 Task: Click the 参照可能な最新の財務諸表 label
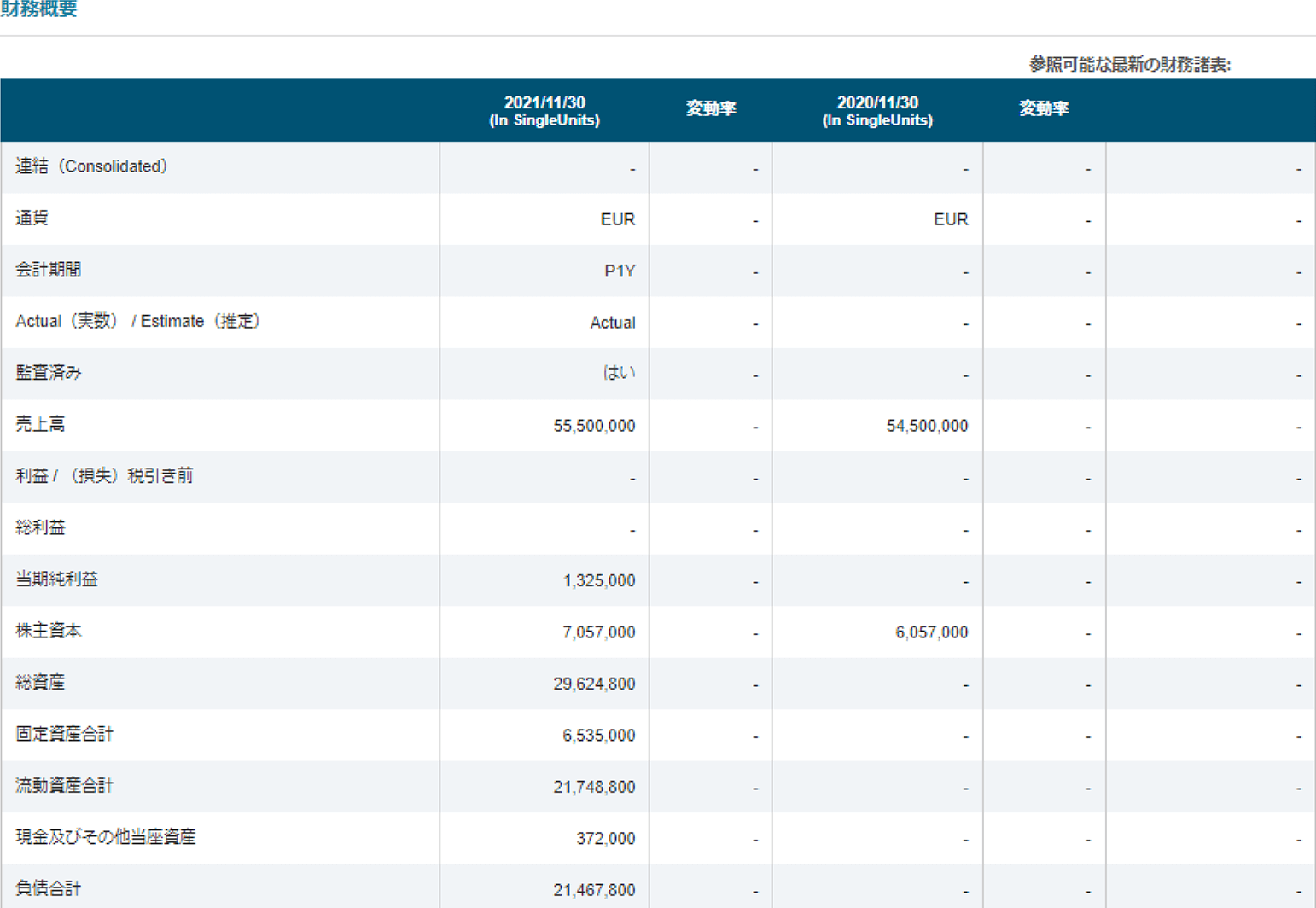coord(1129,65)
